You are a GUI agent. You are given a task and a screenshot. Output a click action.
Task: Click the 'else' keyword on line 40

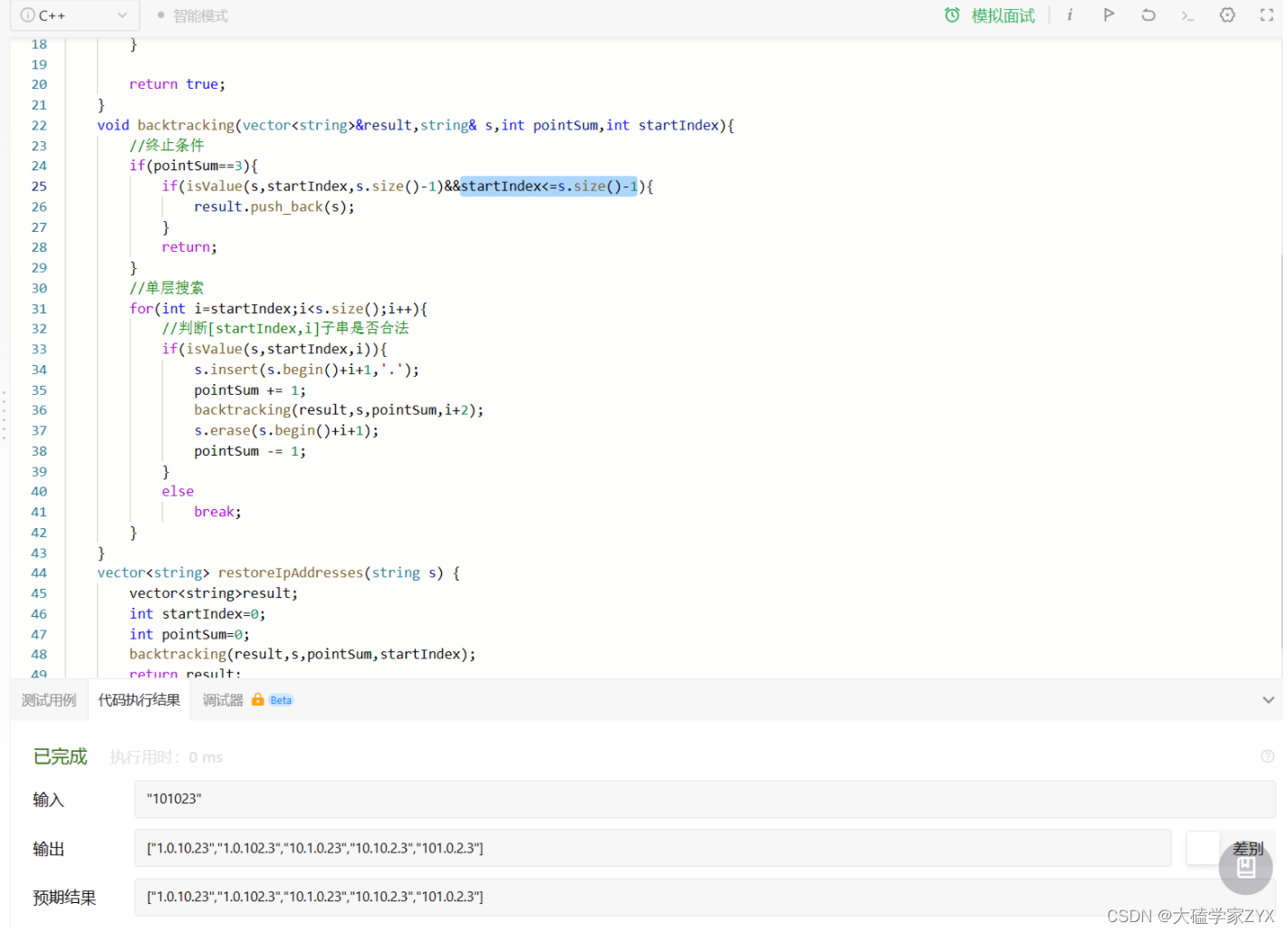point(178,492)
